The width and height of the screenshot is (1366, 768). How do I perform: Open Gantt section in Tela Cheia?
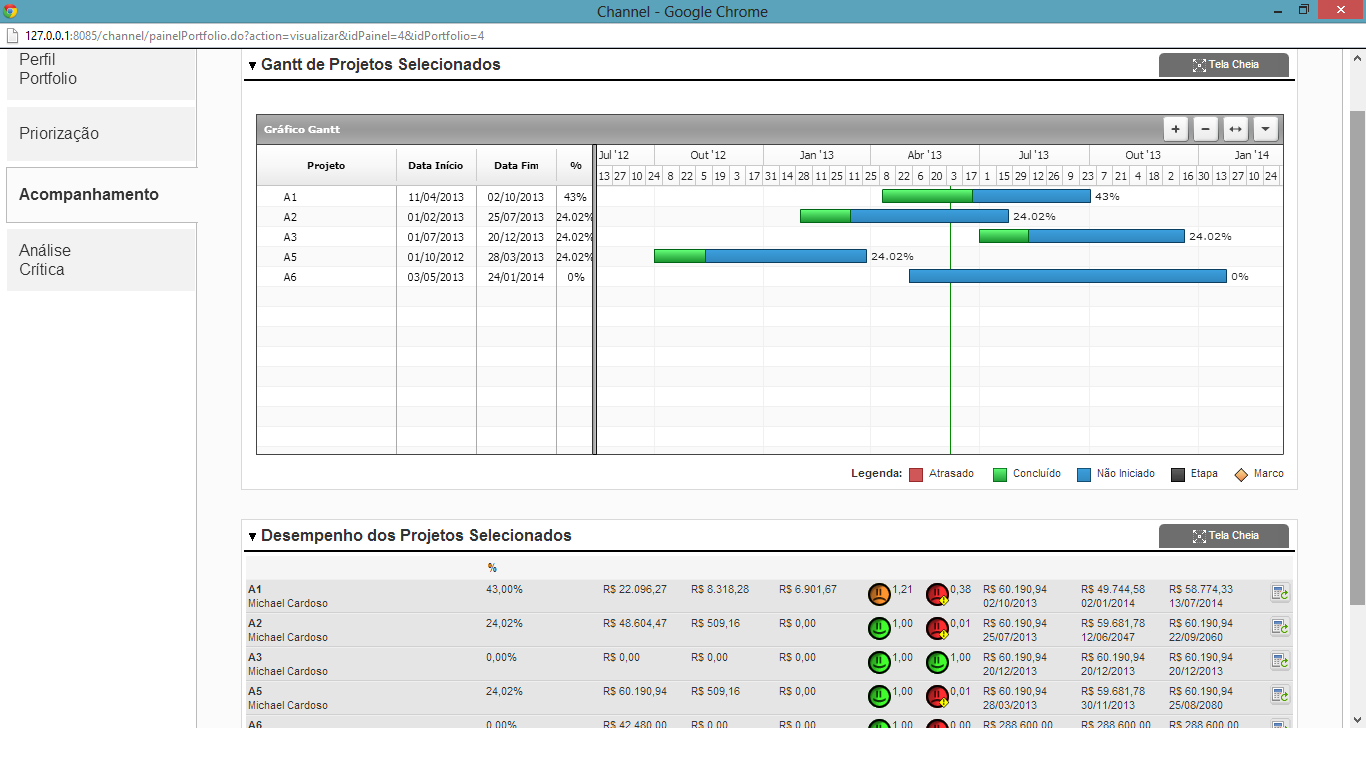tap(1224, 65)
